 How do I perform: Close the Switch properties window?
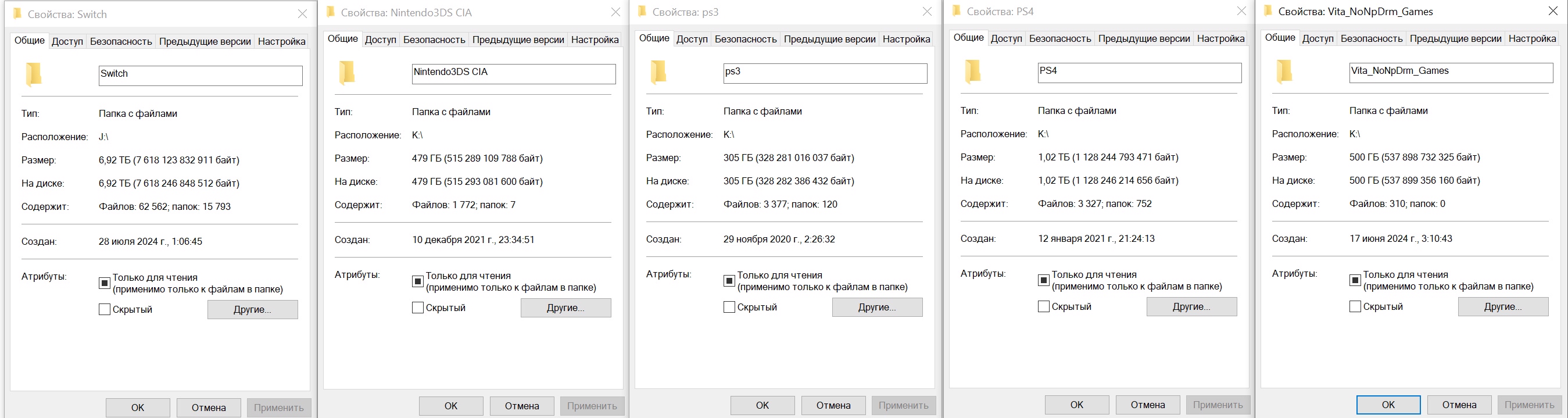coord(302,13)
